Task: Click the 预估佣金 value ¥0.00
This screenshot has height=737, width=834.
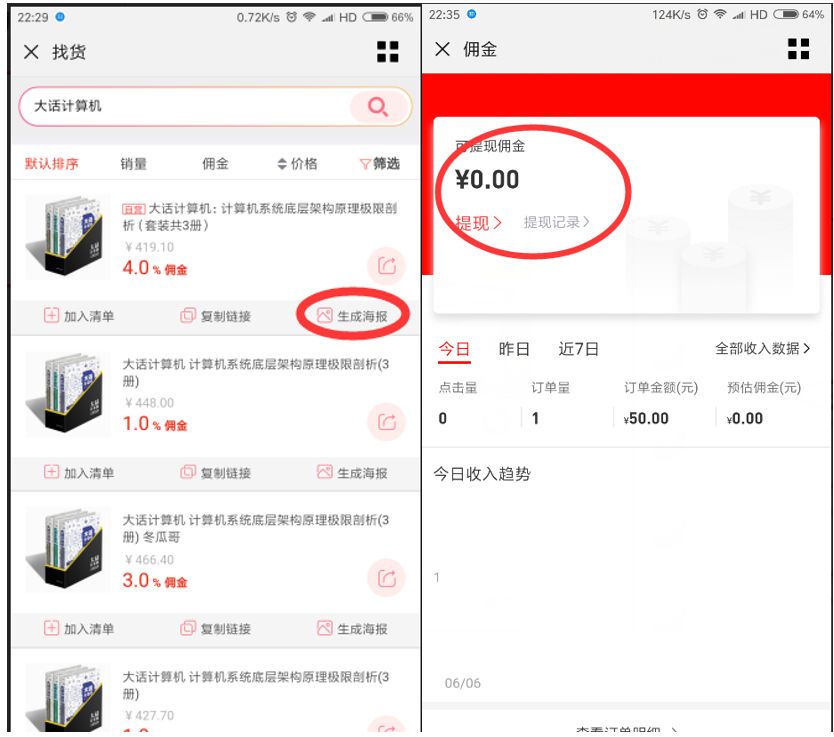Action: click(x=745, y=418)
